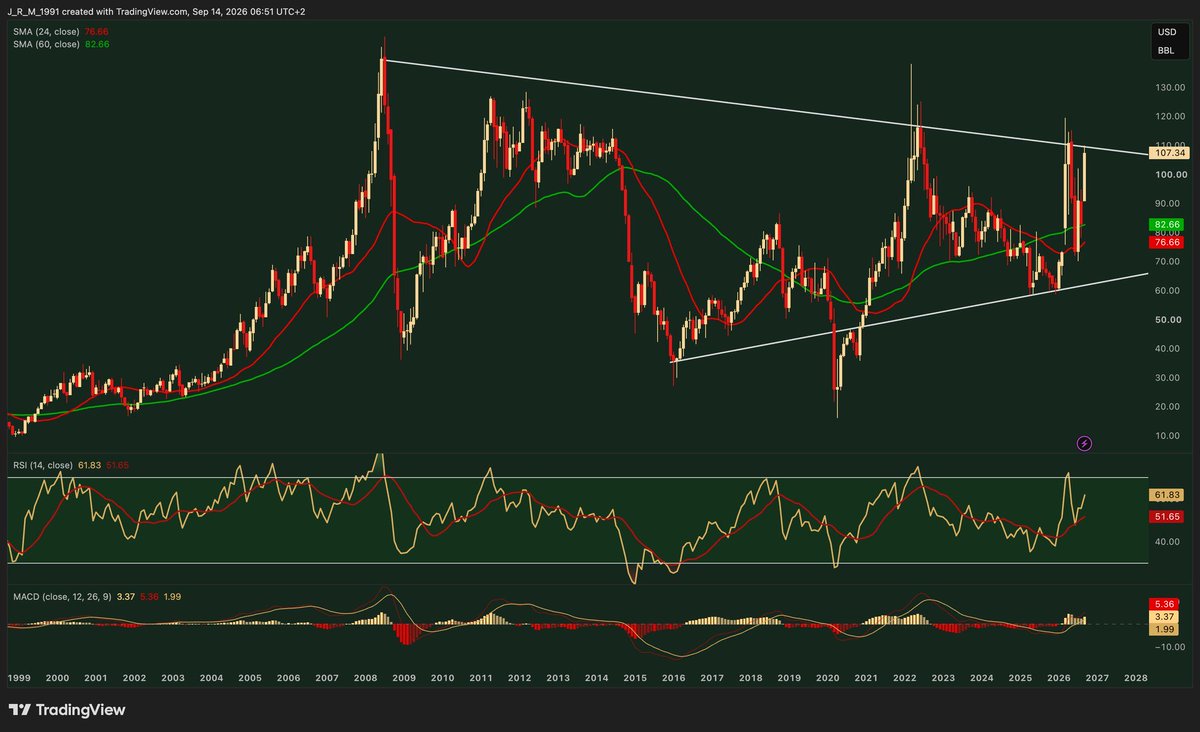Click the 60.00 price axis value
This screenshot has width=1200, height=732.
[1169, 290]
